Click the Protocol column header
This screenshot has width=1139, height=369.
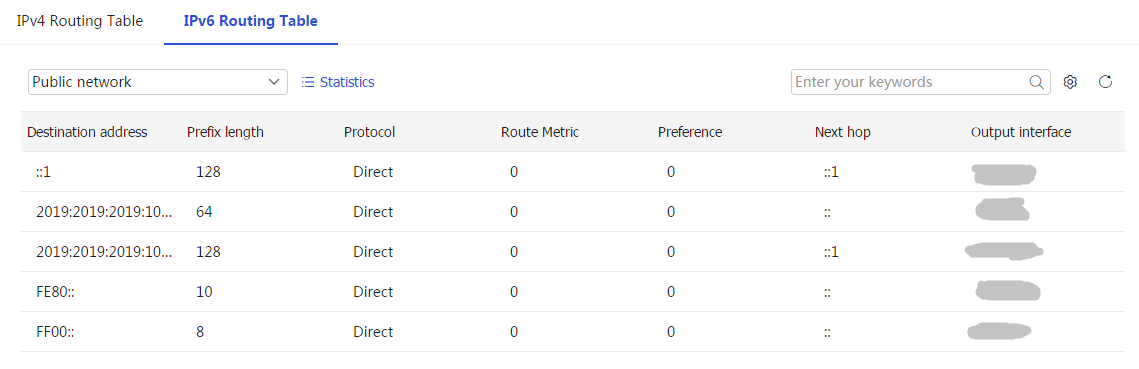click(x=370, y=132)
